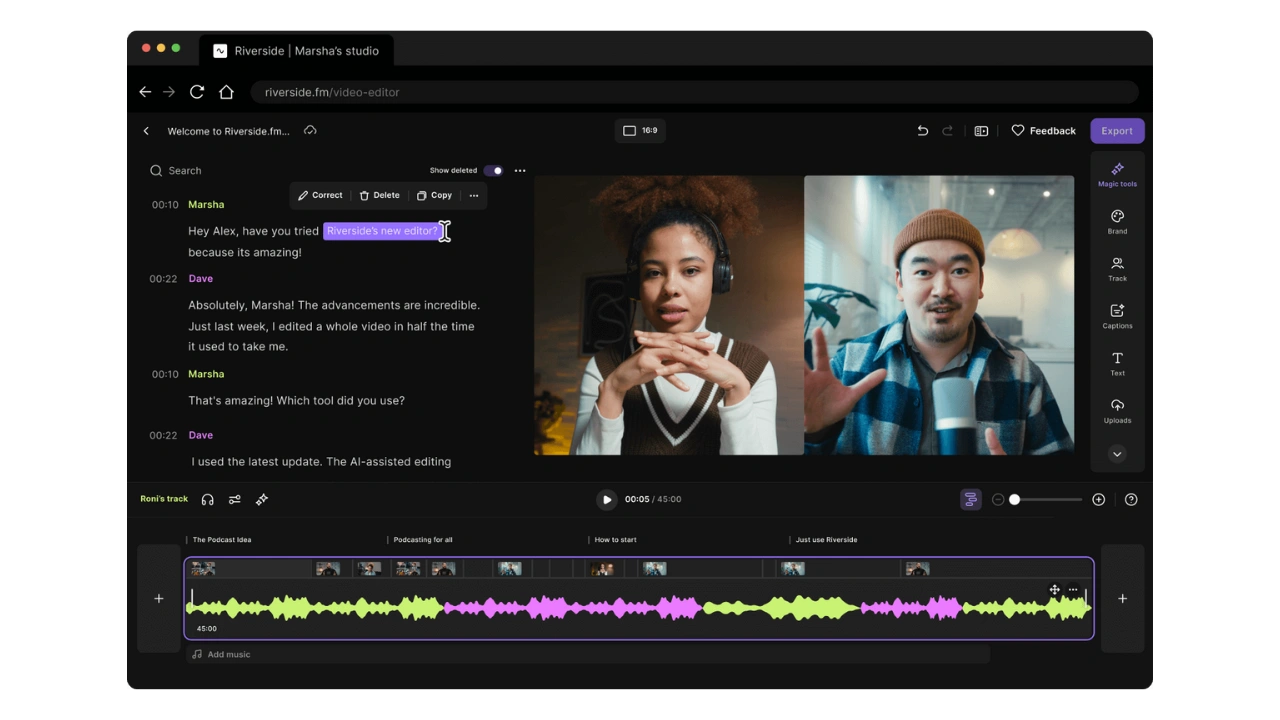Click How to start chapter marker
Viewport: 1280px width, 720px height.
(x=615, y=540)
